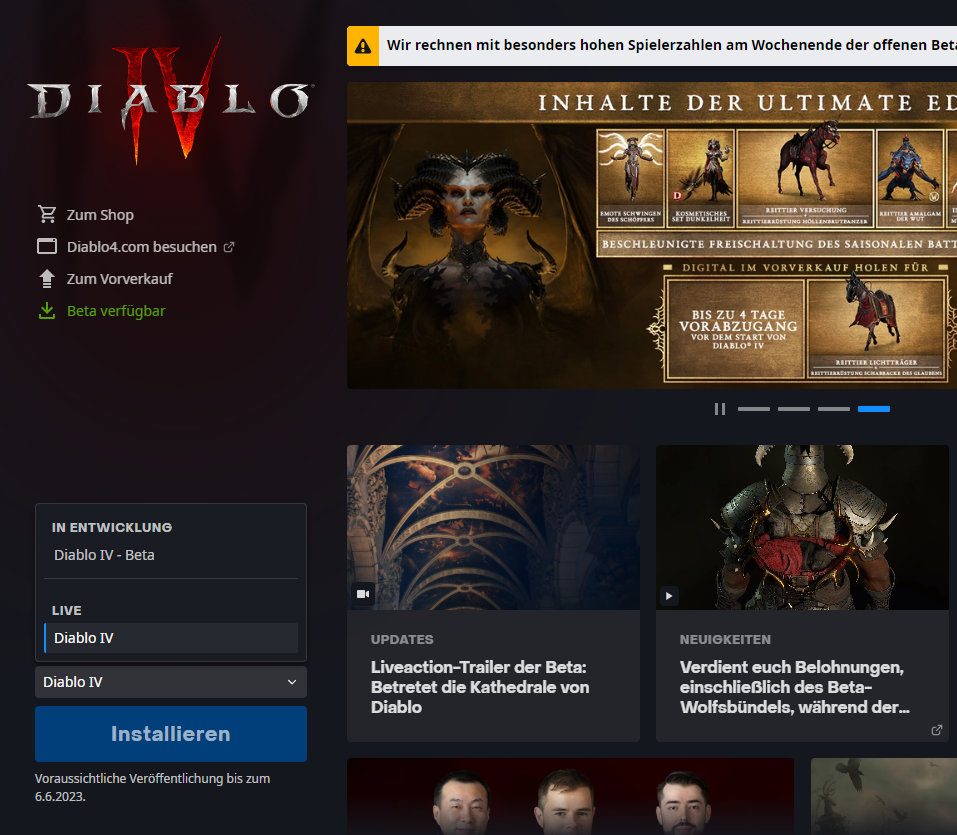Click the Voraussichtliche Veröffentlichung release date text

(153, 787)
